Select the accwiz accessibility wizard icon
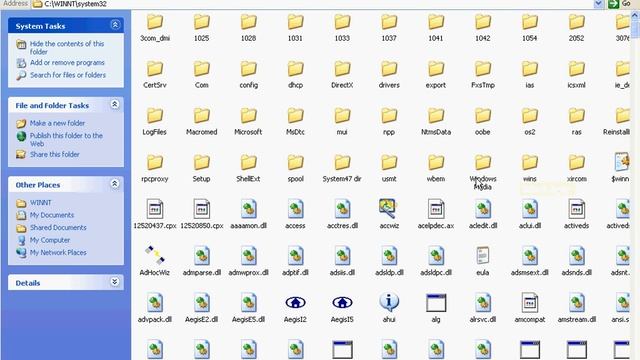This screenshot has width=640, height=360. click(x=388, y=208)
